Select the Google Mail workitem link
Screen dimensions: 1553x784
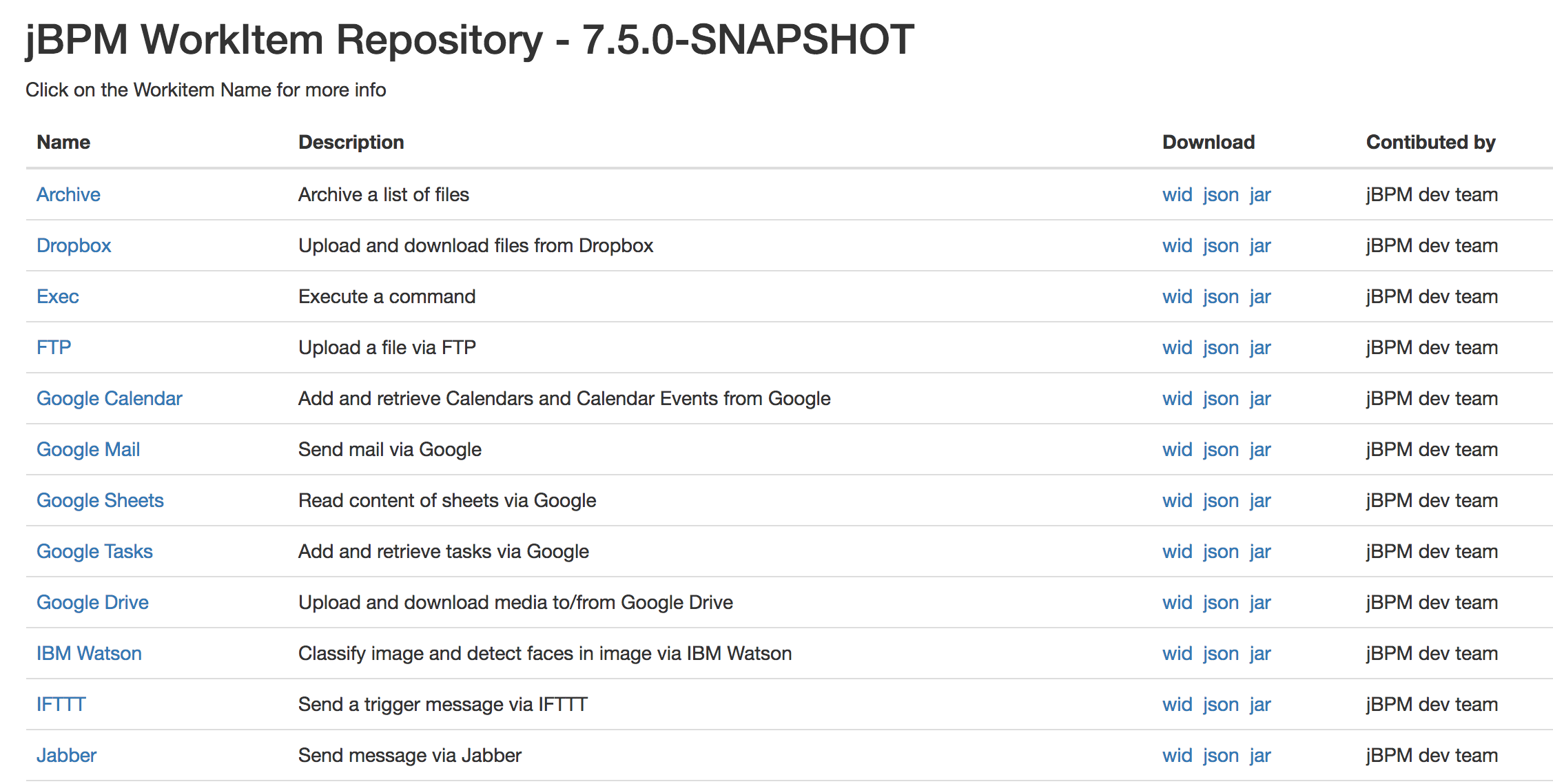(x=88, y=450)
